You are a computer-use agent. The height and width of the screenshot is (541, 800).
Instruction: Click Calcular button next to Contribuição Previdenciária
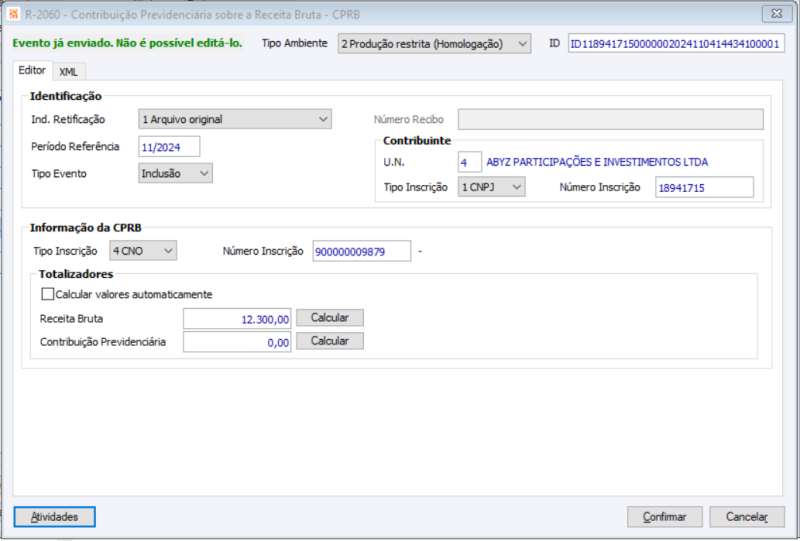(x=330, y=341)
